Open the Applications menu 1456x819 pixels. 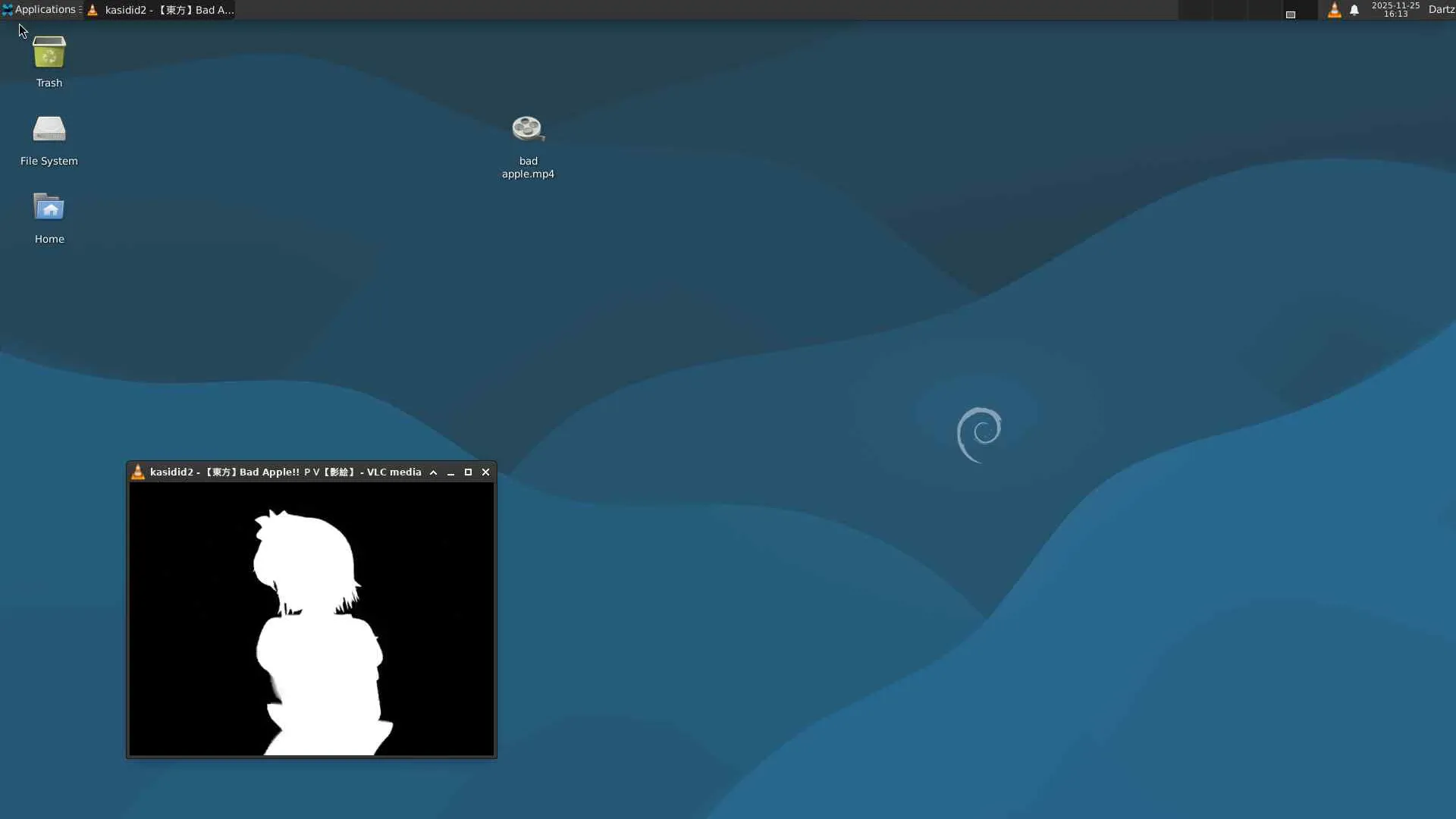point(39,10)
